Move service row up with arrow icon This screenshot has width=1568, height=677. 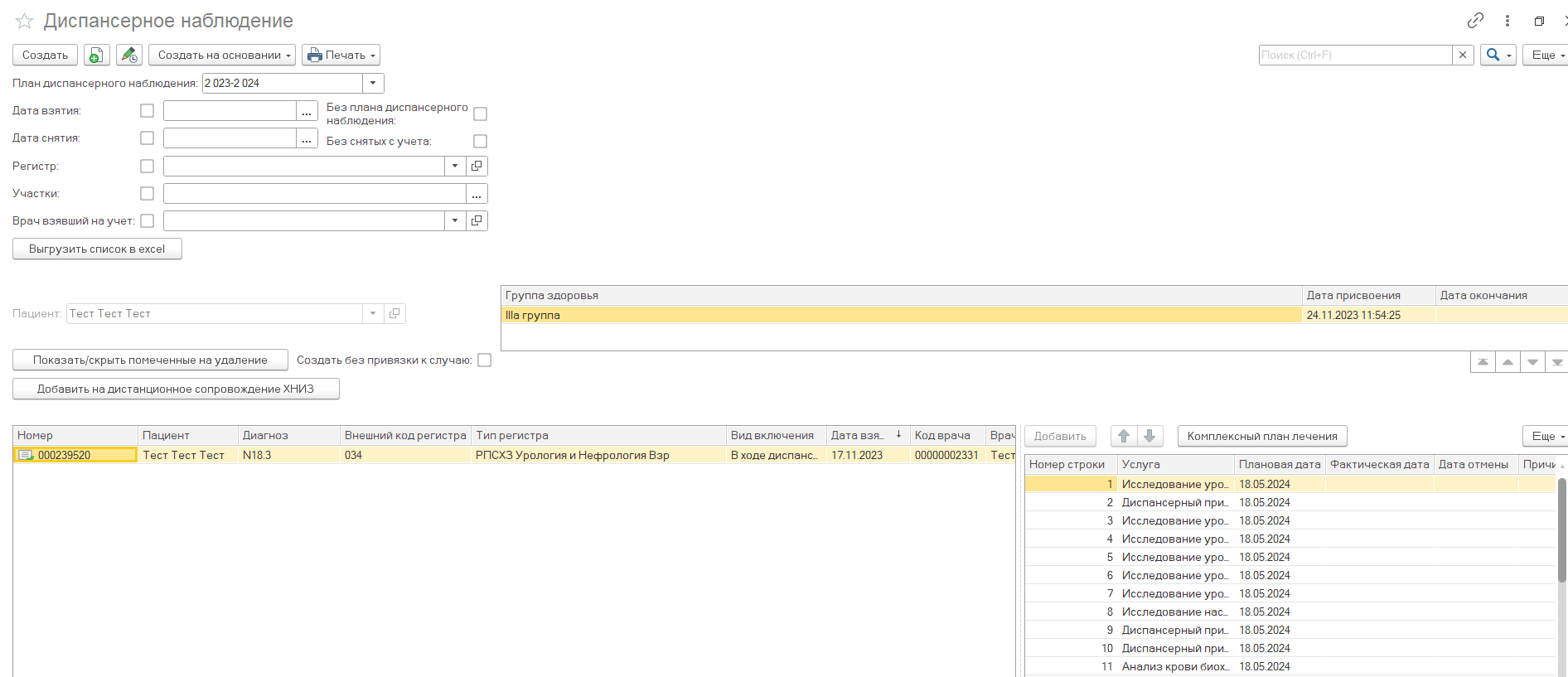pyautogui.click(x=1124, y=437)
